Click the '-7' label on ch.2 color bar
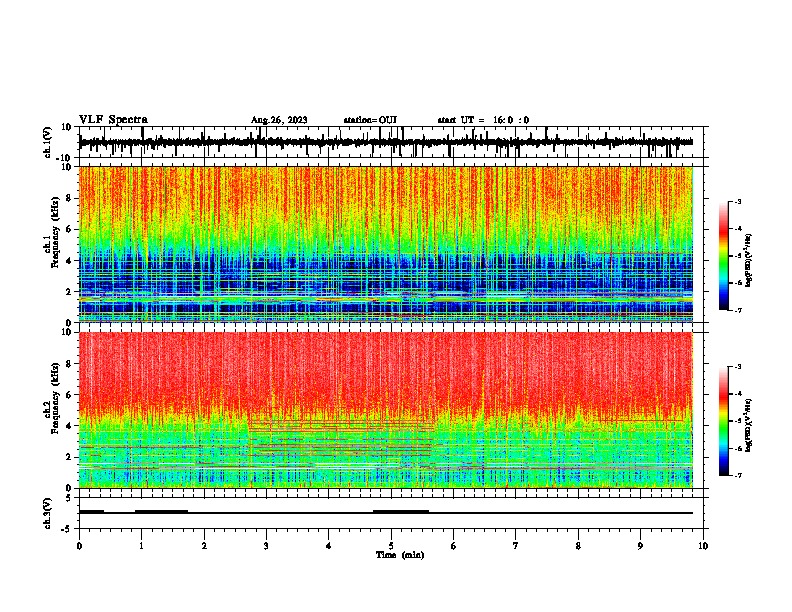The image size is (792, 612). click(x=737, y=475)
